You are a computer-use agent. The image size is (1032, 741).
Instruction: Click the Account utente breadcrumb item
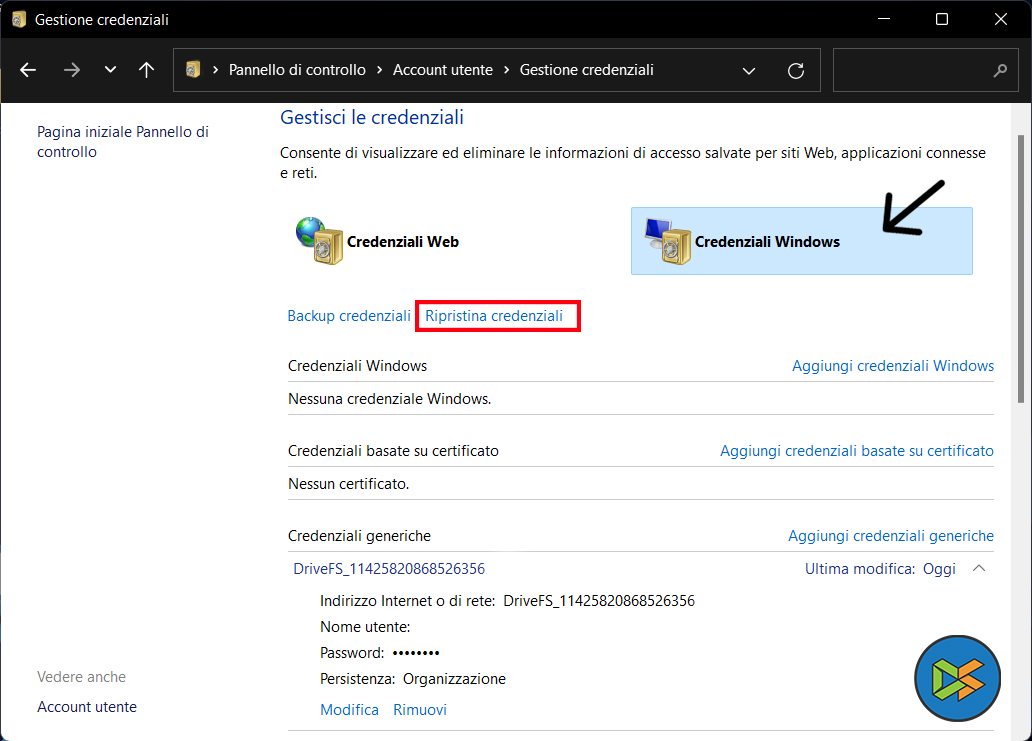click(x=442, y=70)
